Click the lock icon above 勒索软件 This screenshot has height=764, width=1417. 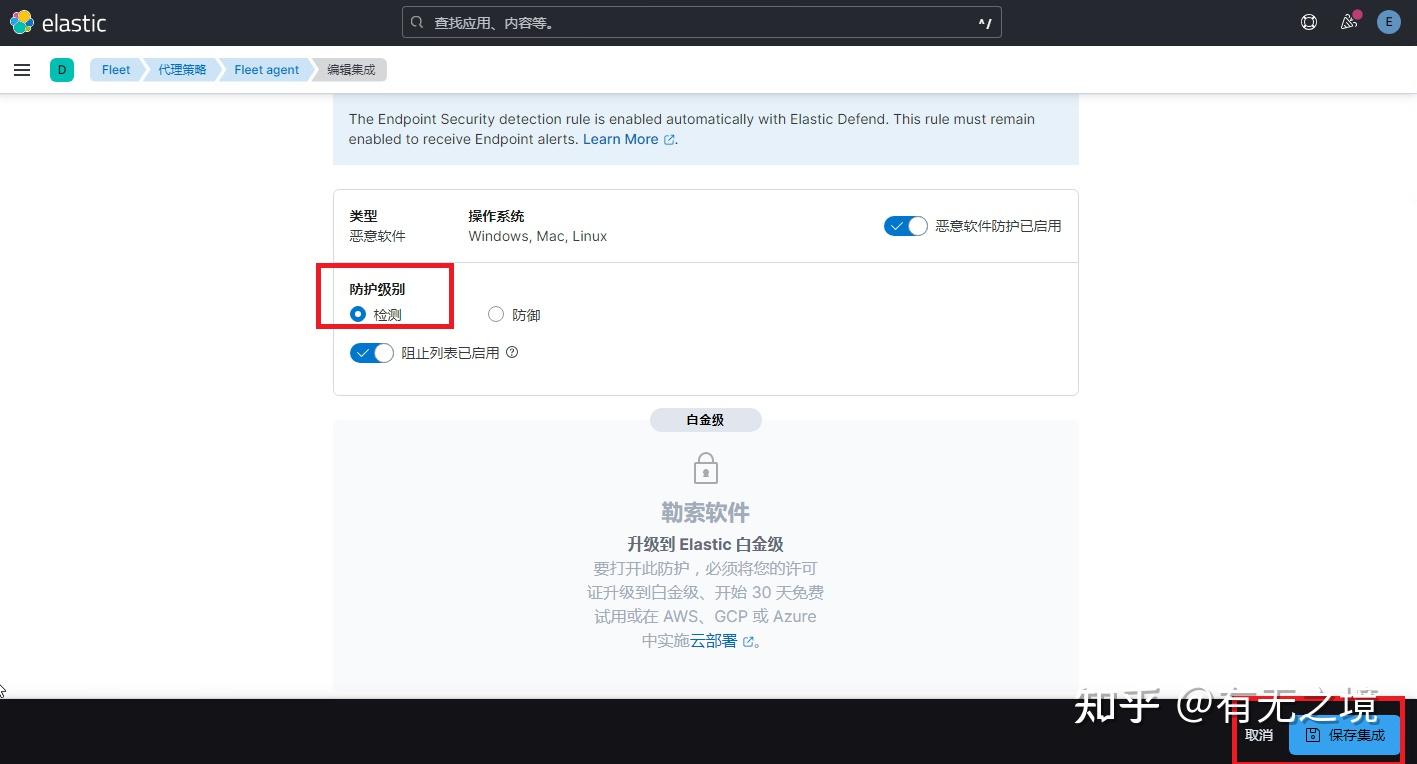pyautogui.click(x=705, y=466)
